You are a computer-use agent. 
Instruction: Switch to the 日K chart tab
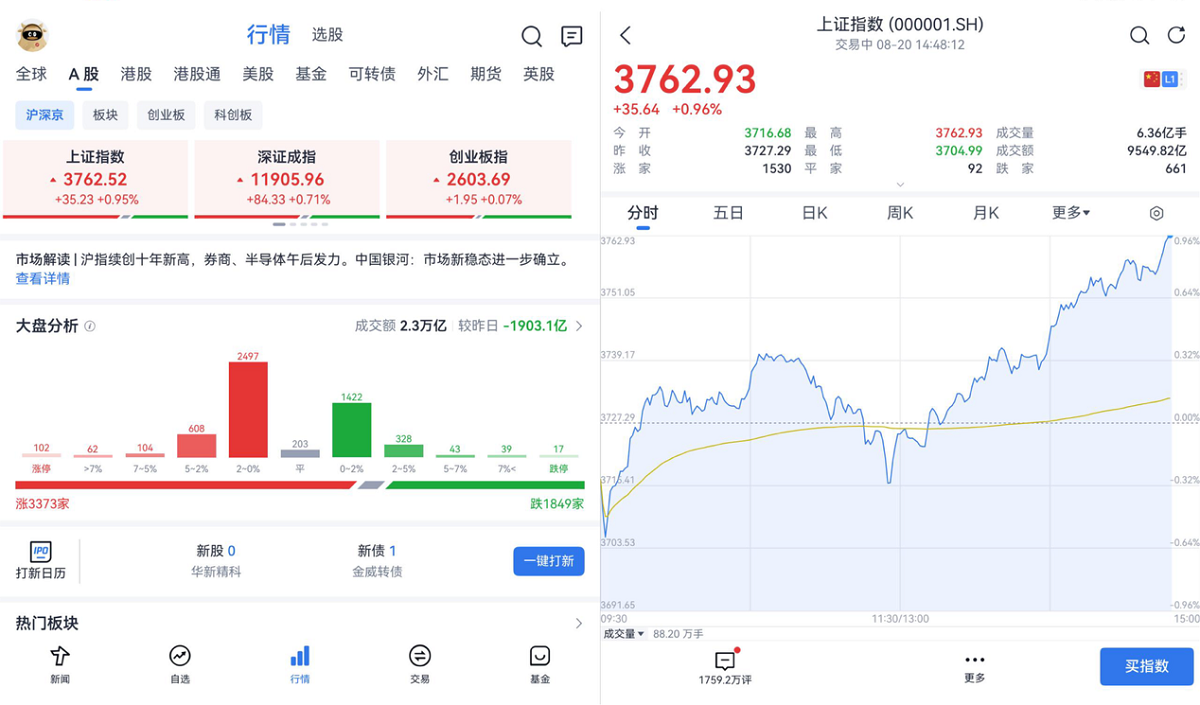(x=815, y=213)
